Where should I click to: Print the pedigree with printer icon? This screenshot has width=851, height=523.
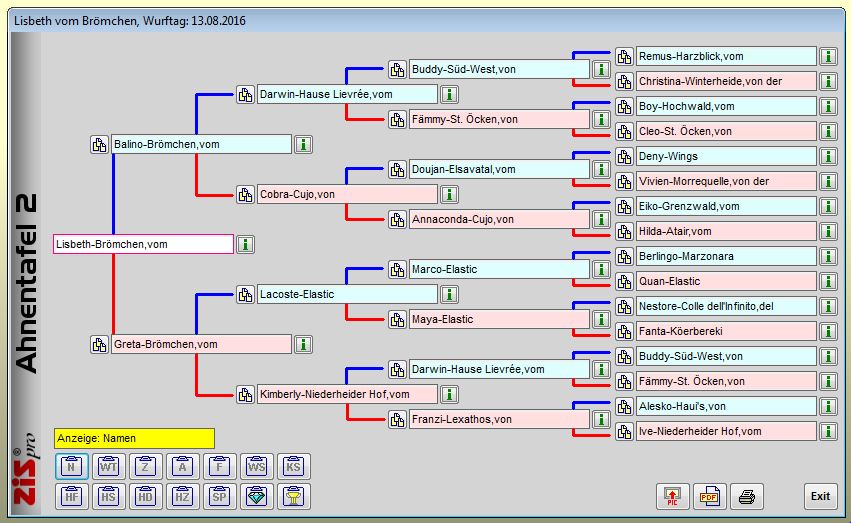(x=746, y=496)
